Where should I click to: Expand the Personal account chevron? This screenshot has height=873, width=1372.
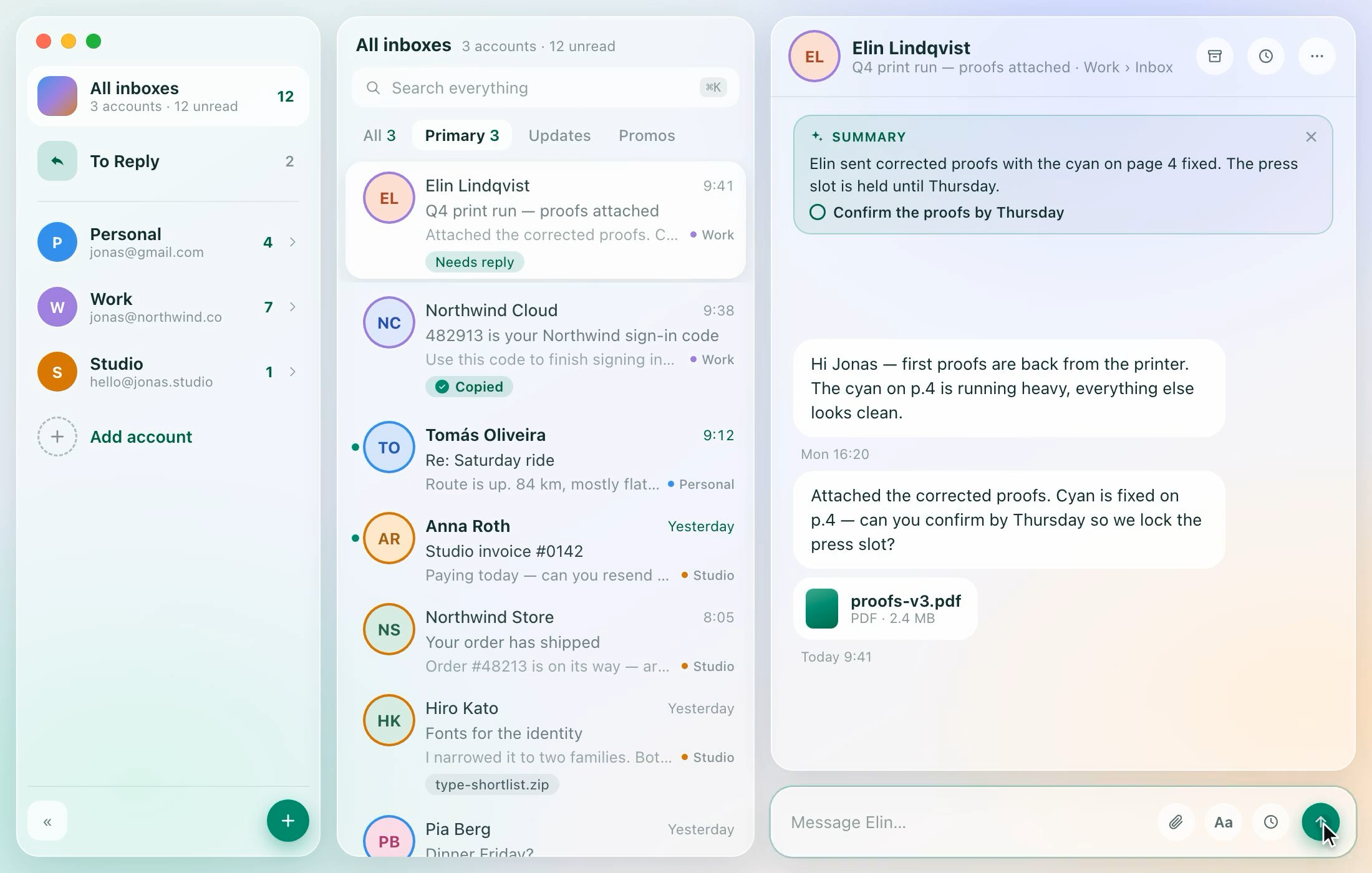coord(292,242)
